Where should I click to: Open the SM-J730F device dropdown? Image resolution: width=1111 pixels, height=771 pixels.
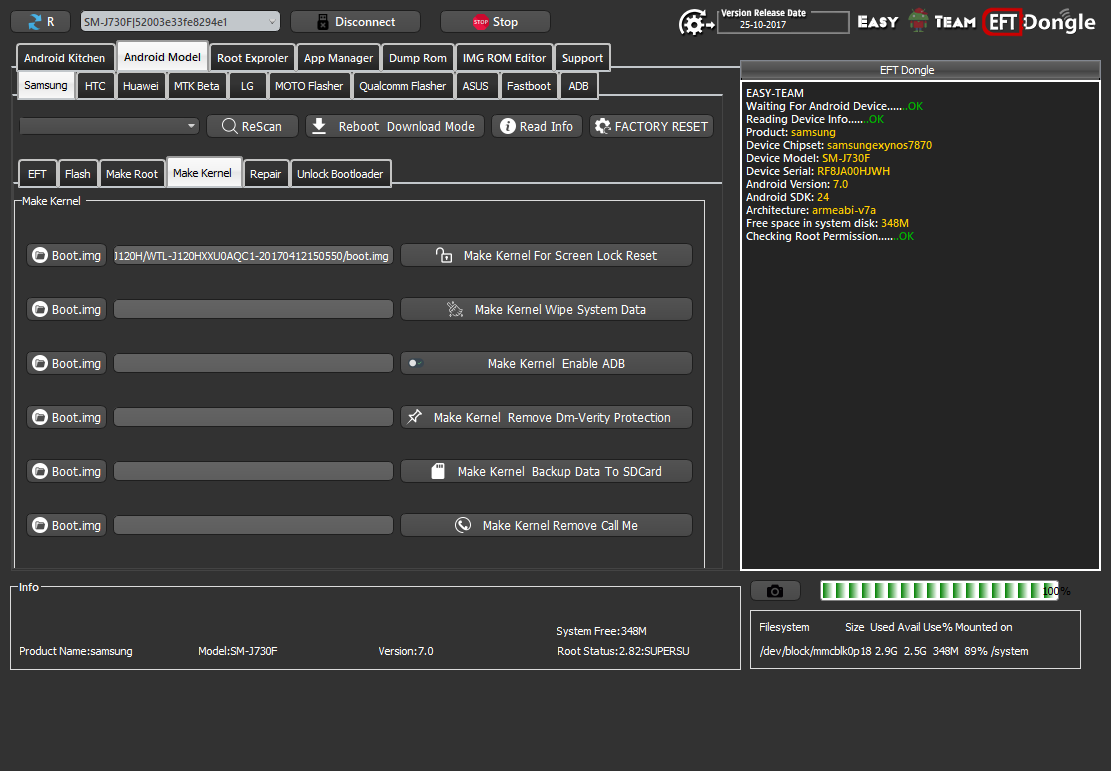180,22
